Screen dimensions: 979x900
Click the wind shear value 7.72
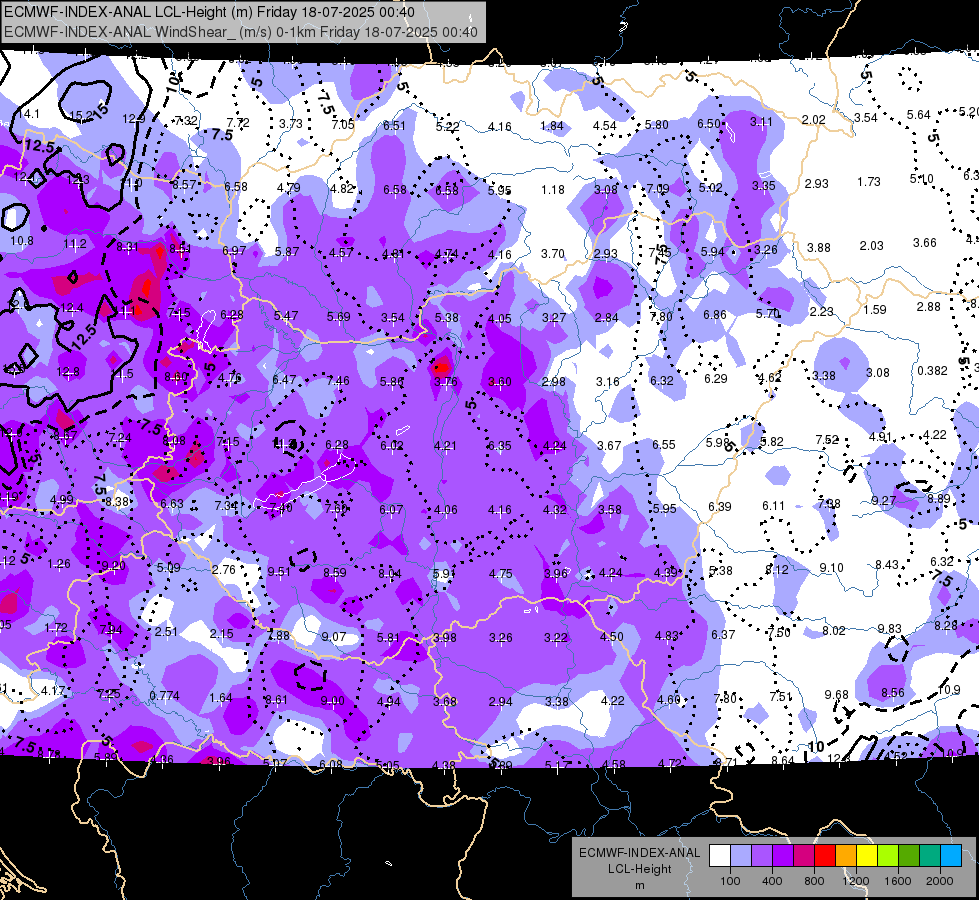click(238, 123)
